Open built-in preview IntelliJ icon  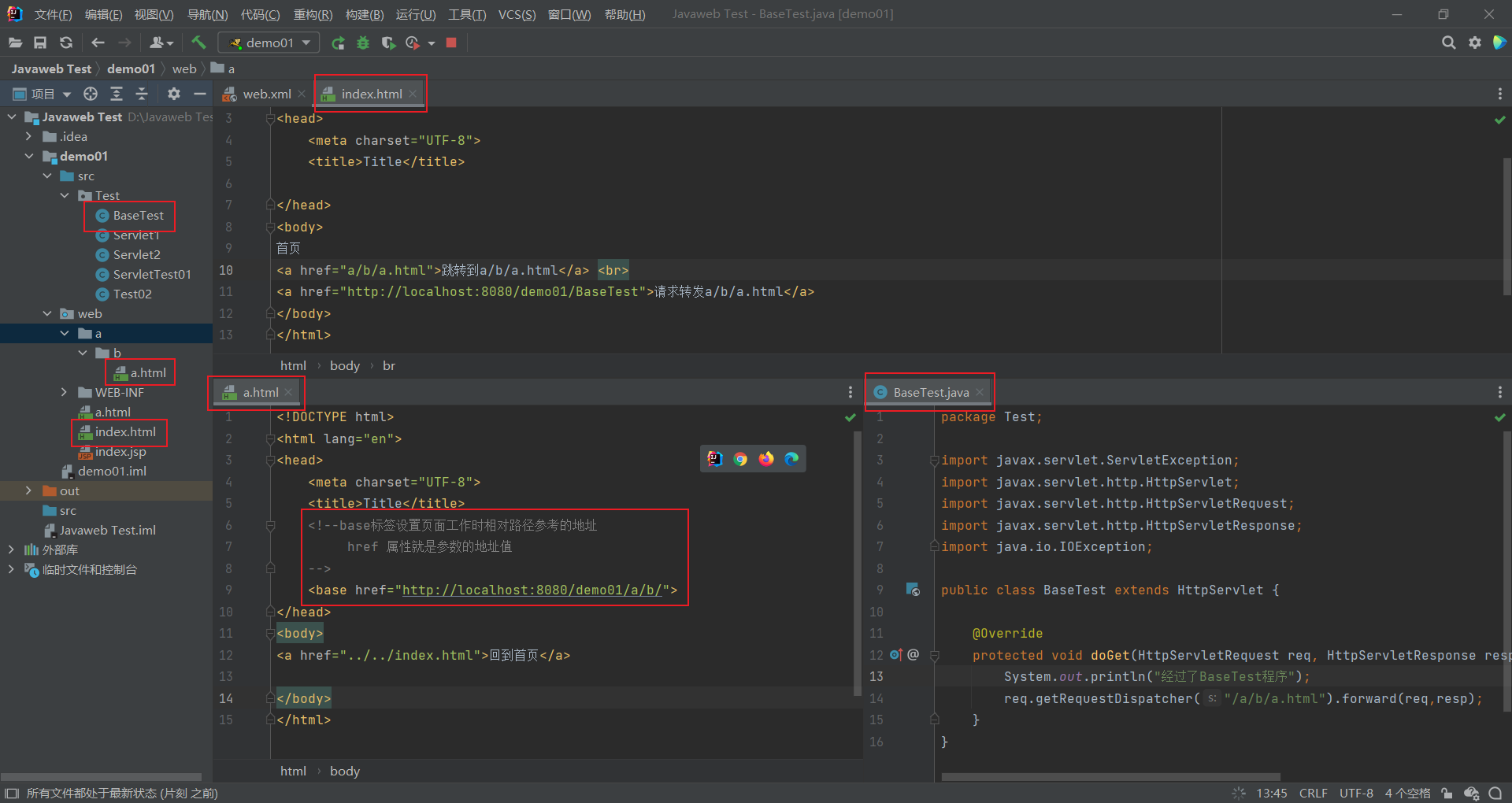715,459
